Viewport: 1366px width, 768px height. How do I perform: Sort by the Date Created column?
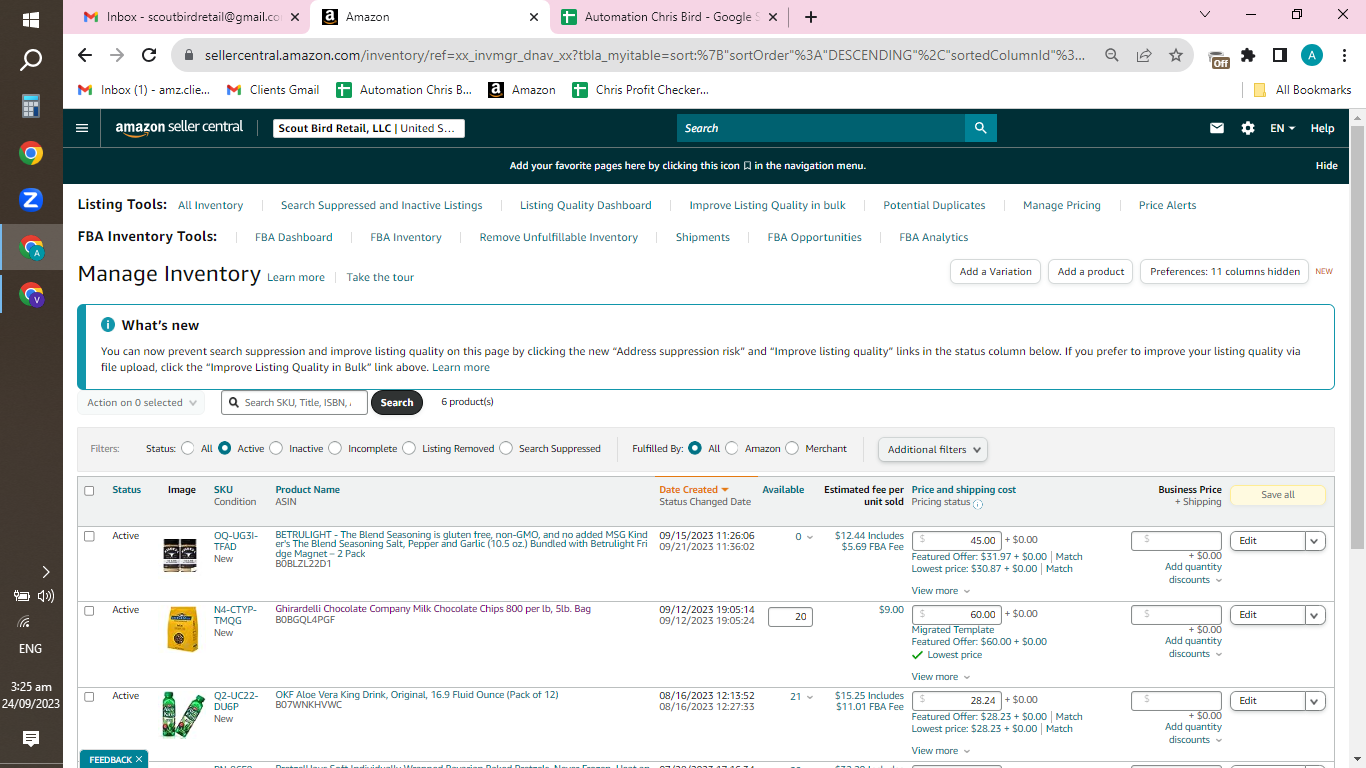tap(693, 490)
